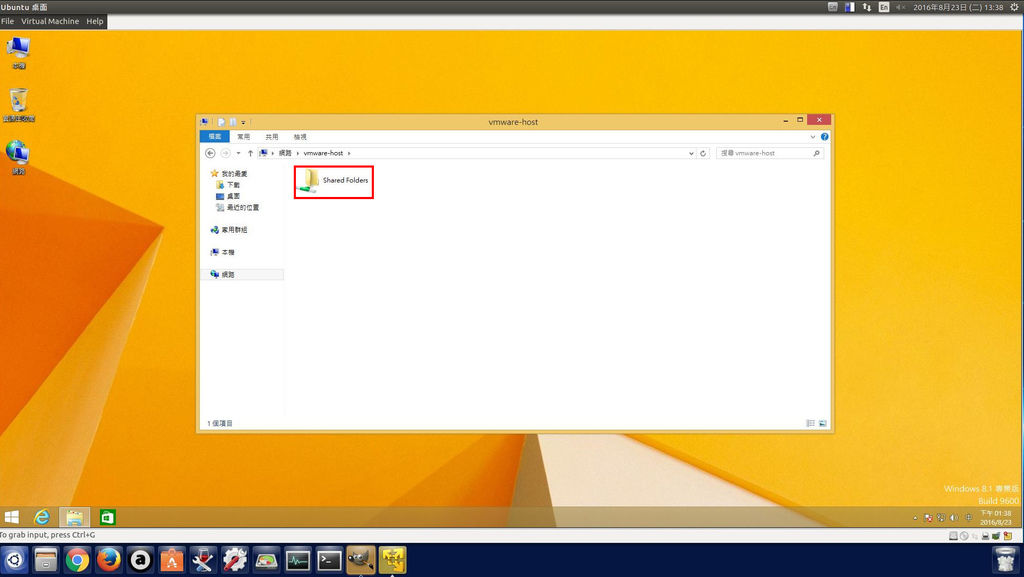Screen dimensions: 1024x577
Task: Click File Explorer on Windows taskbar
Action: [x=74, y=518]
